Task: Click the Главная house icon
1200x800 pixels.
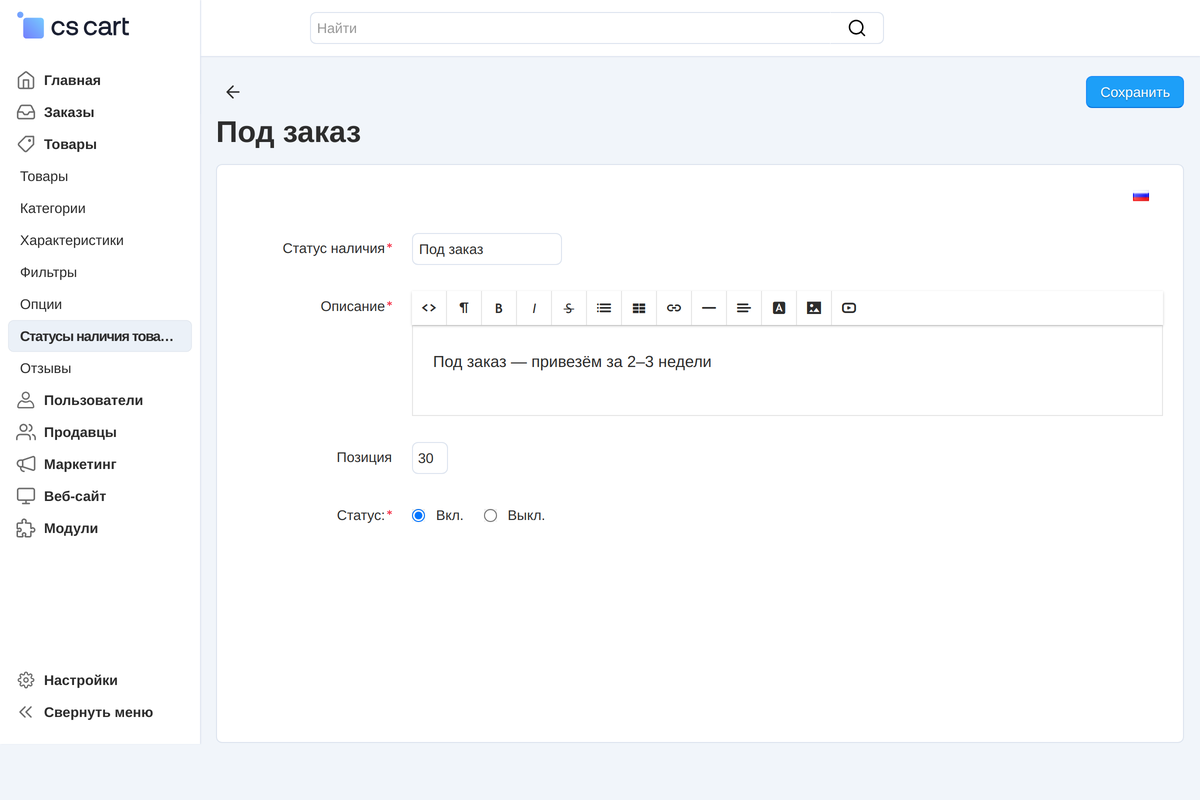Action: [x=26, y=80]
